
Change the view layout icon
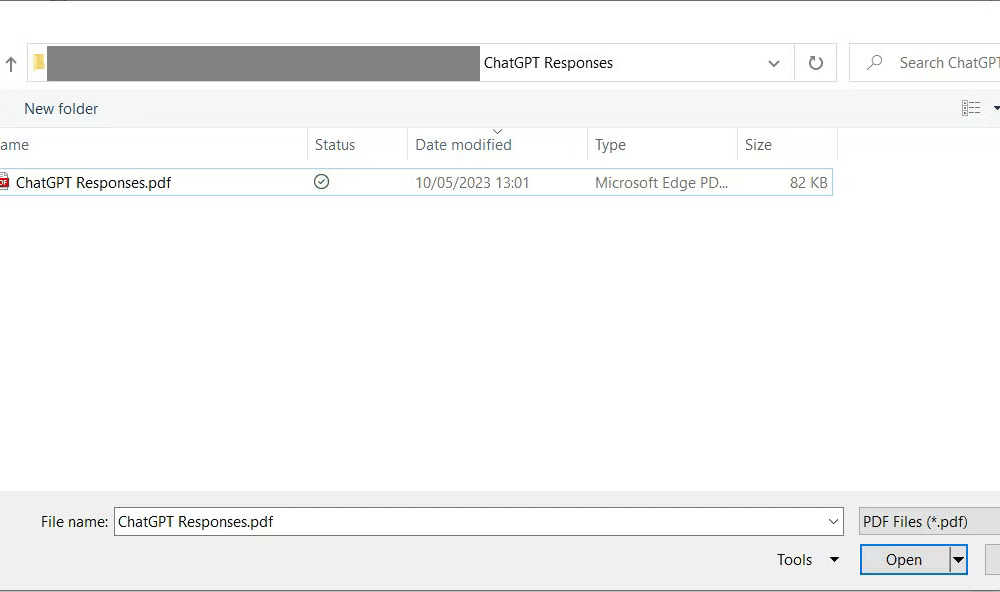(x=971, y=108)
